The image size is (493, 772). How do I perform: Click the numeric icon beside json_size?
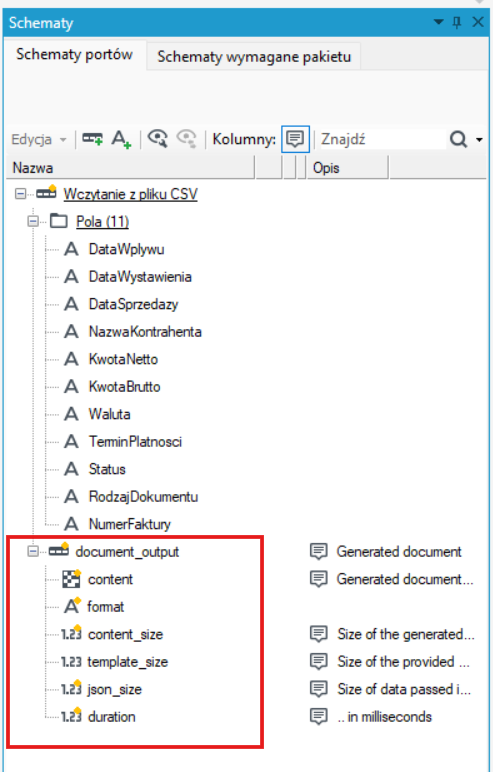71,689
